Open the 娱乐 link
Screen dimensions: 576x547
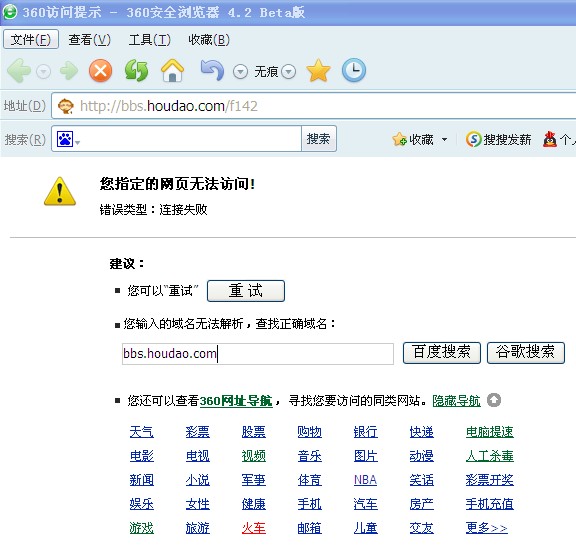coord(141,504)
